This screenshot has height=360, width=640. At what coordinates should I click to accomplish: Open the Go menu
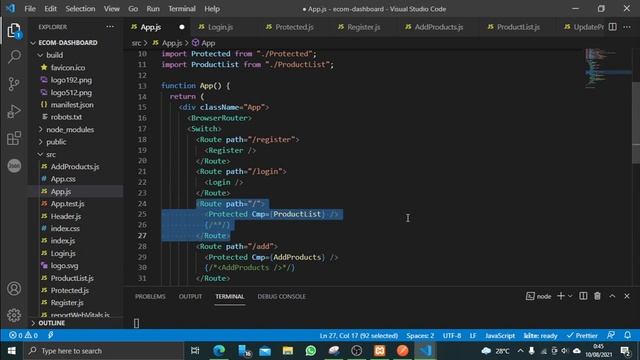(133, 9)
